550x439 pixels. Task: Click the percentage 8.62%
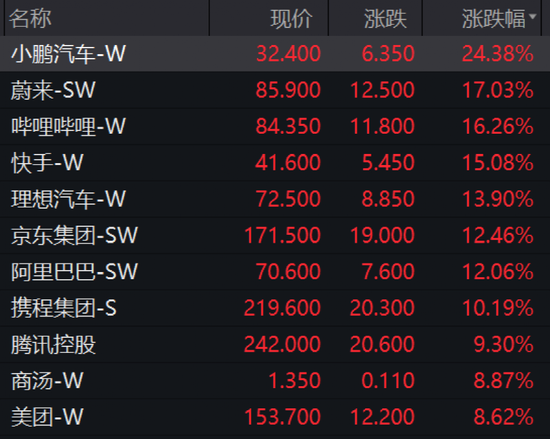click(x=504, y=417)
